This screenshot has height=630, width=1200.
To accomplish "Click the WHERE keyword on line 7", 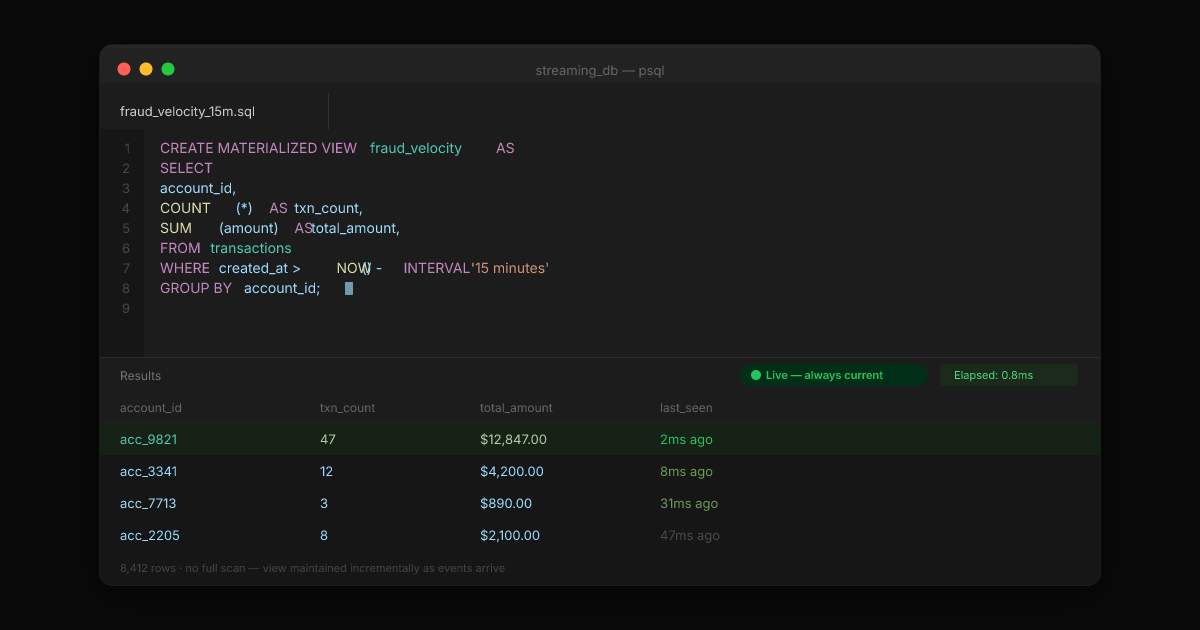I will [185, 268].
